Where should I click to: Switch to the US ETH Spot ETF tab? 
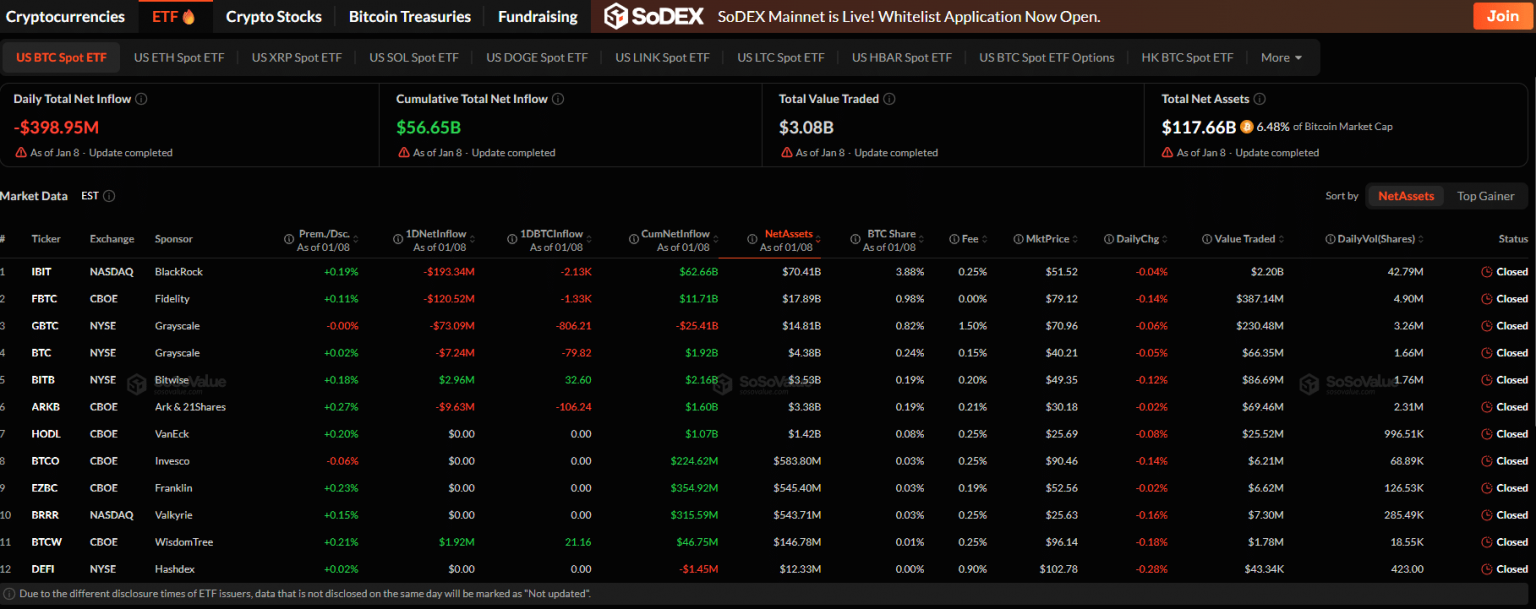179,58
